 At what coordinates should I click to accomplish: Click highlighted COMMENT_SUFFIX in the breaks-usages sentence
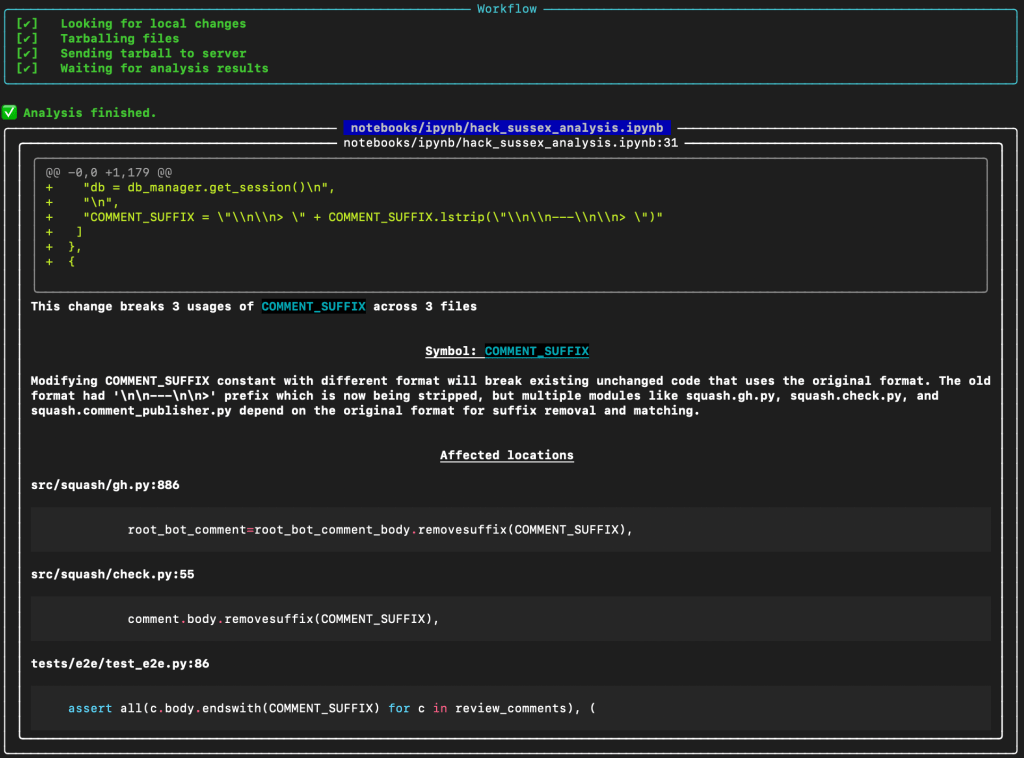313,307
